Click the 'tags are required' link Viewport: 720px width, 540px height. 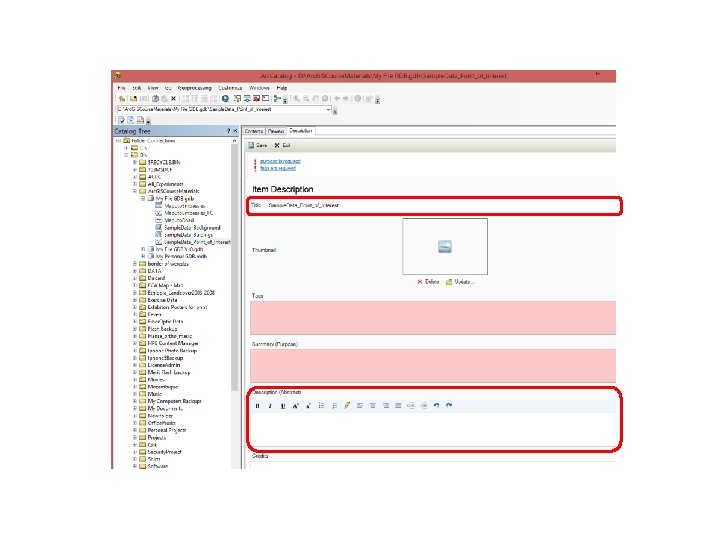point(278,169)
